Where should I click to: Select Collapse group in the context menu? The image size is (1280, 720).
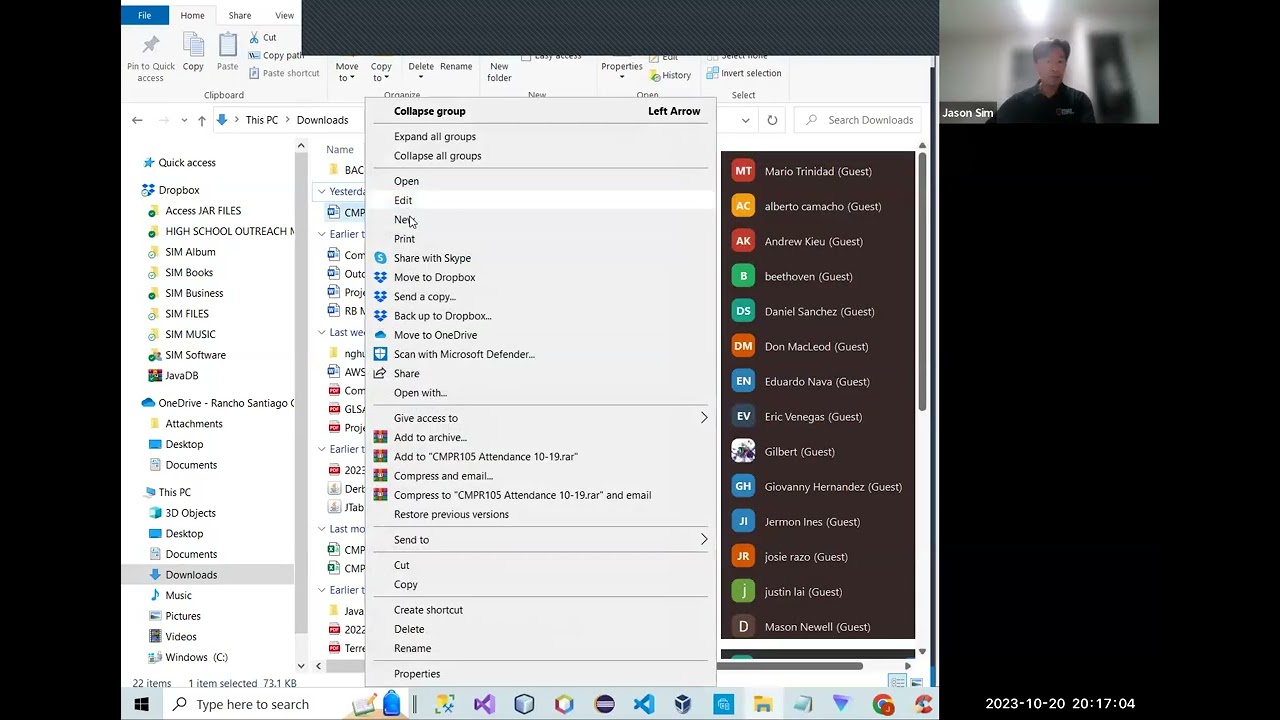tap(540, 111)
